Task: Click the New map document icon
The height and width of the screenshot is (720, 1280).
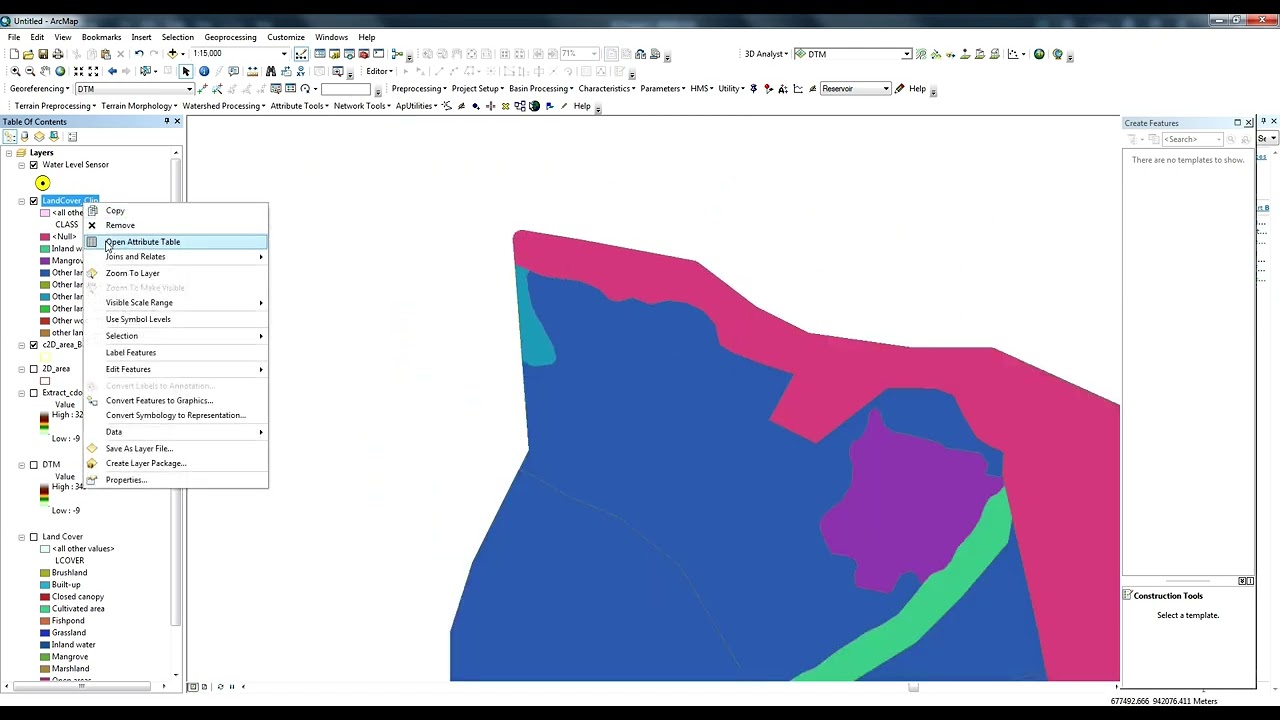Action: coord(14,54)
